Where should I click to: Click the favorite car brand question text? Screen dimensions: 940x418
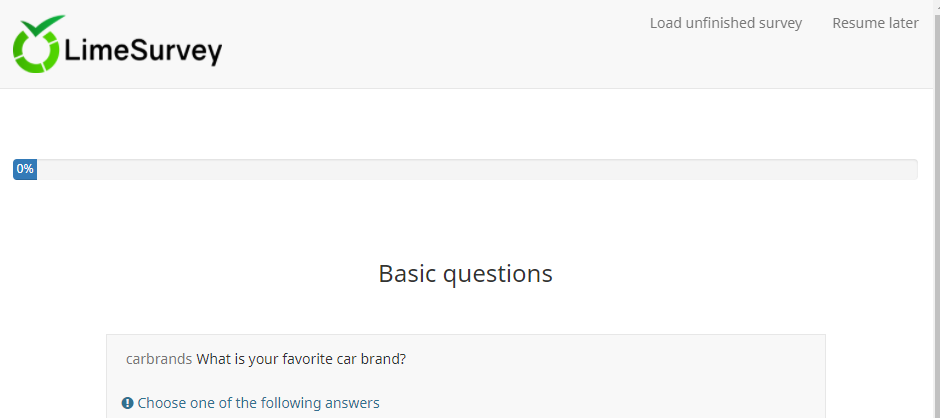[x=300, y=359]
